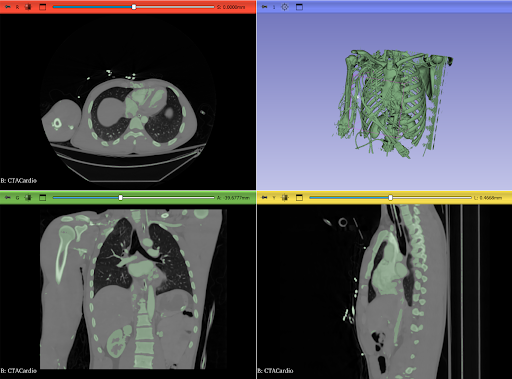The height and width of the screenshot is (379, 512).
Task: Click the pin icon in the yellow slice bar
Action: (264, 198)
